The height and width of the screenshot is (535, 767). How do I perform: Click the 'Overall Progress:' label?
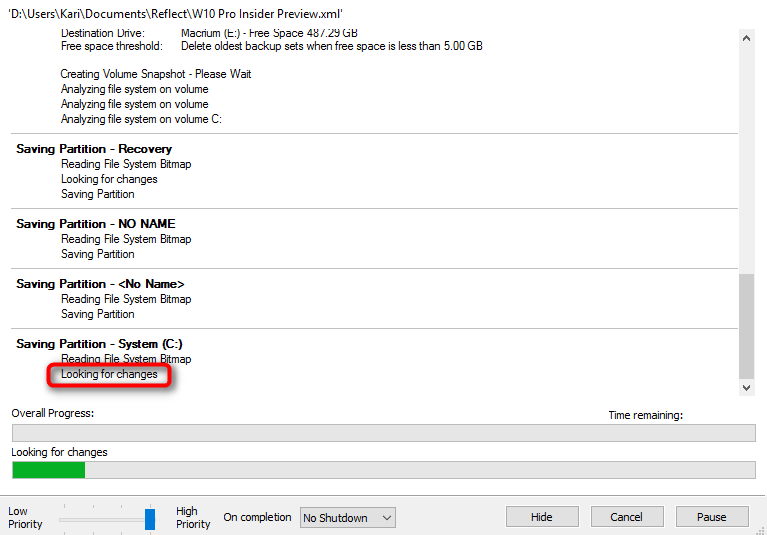tap(53, 413)
